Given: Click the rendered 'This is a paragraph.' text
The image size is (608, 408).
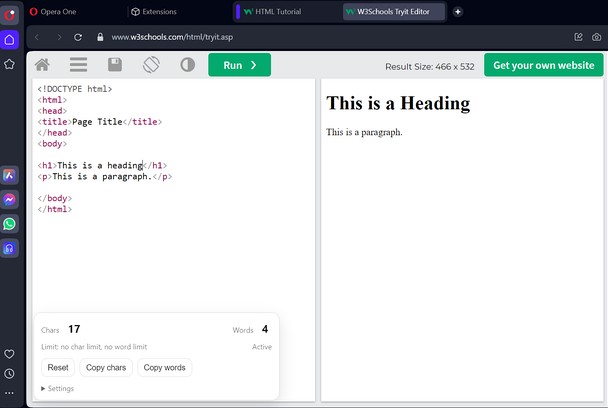Looking at the screenshot, I should point(364,132).
